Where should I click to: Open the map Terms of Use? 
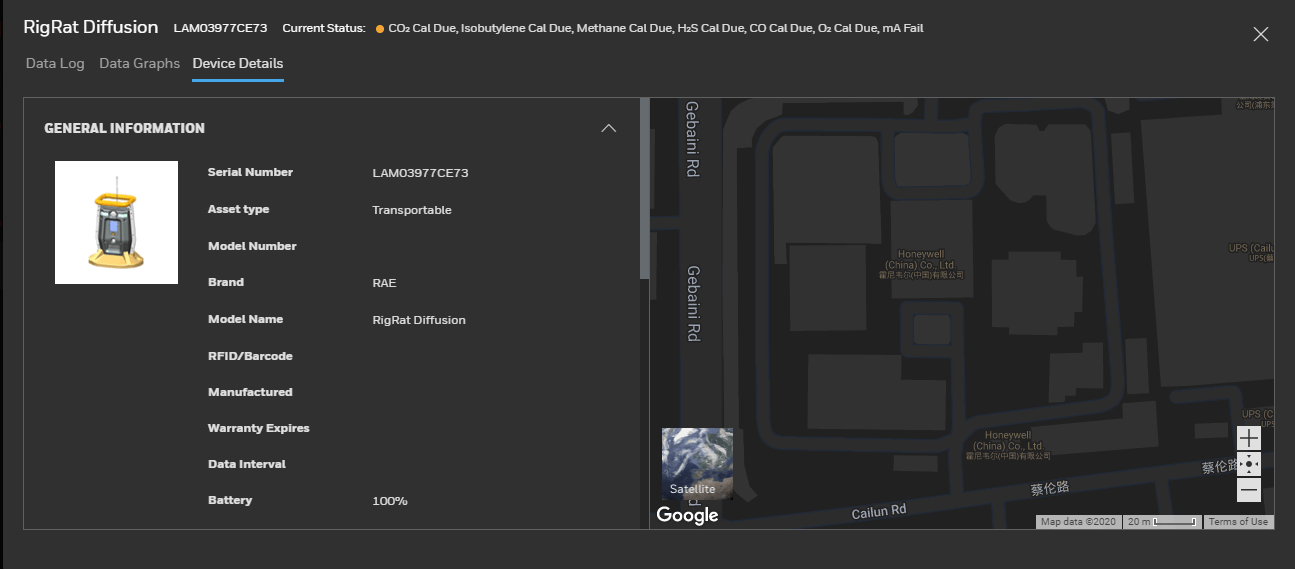[1238, 522]
